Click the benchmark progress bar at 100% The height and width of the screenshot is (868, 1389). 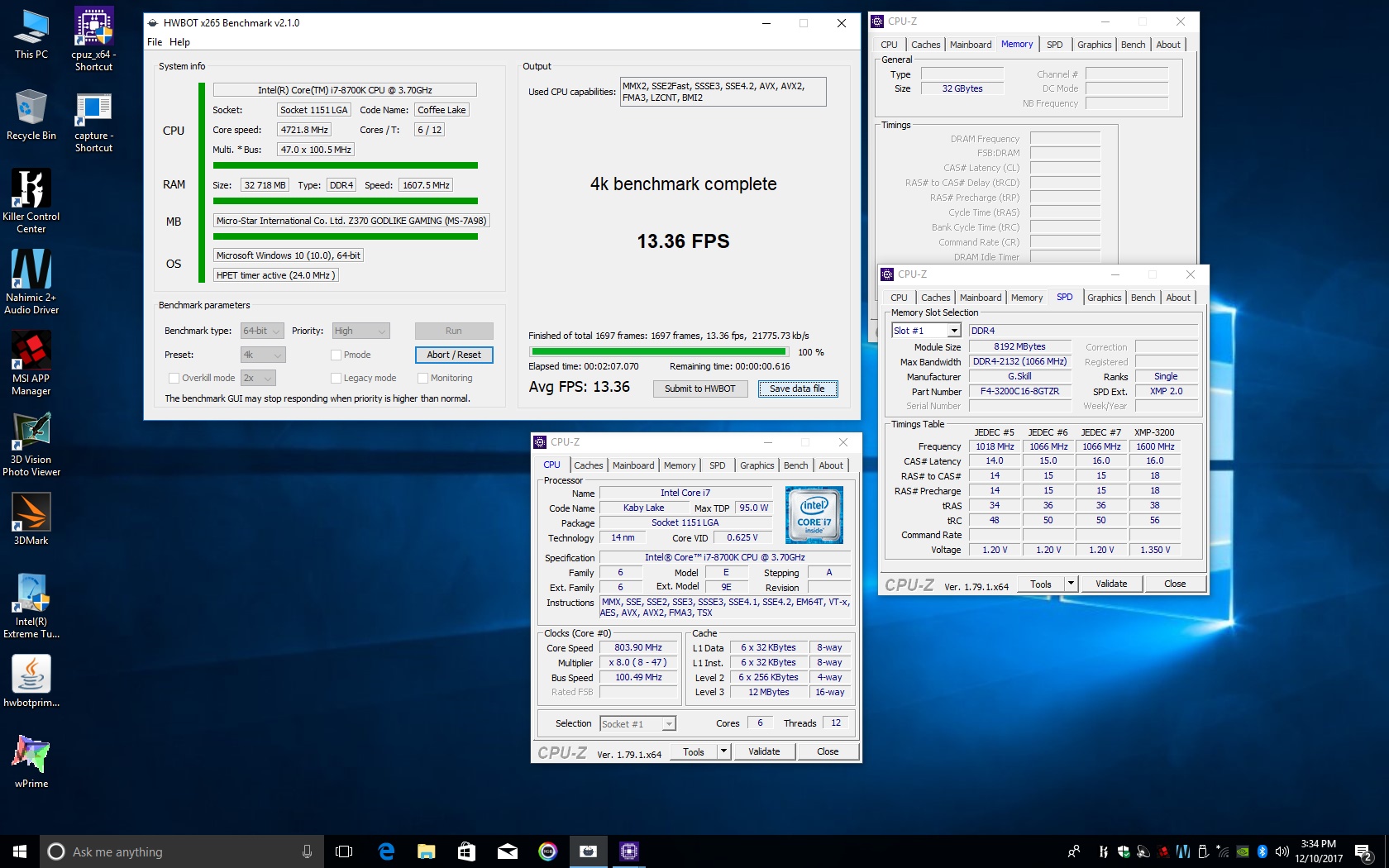(x=659, y=352)
